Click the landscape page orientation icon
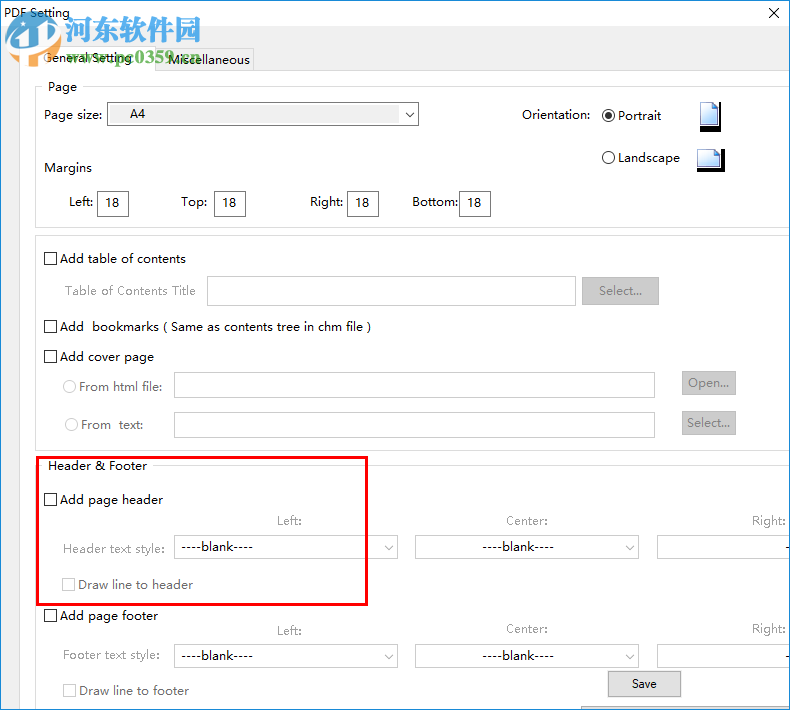The height and width of the screenshot is (710, 790). [x=710, y=160]
